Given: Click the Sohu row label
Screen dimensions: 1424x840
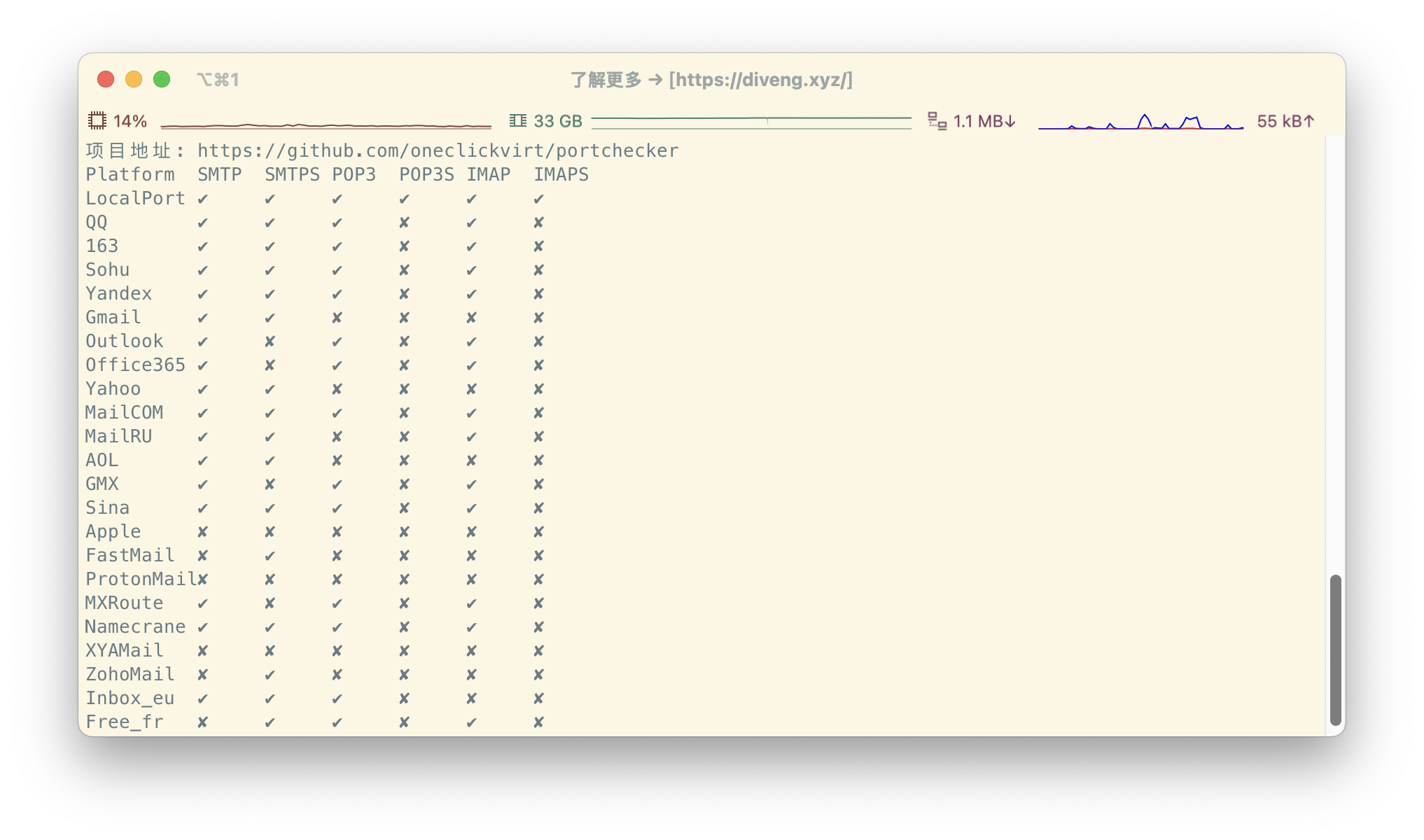Looking at the screenshot, I should click(108, 269).
